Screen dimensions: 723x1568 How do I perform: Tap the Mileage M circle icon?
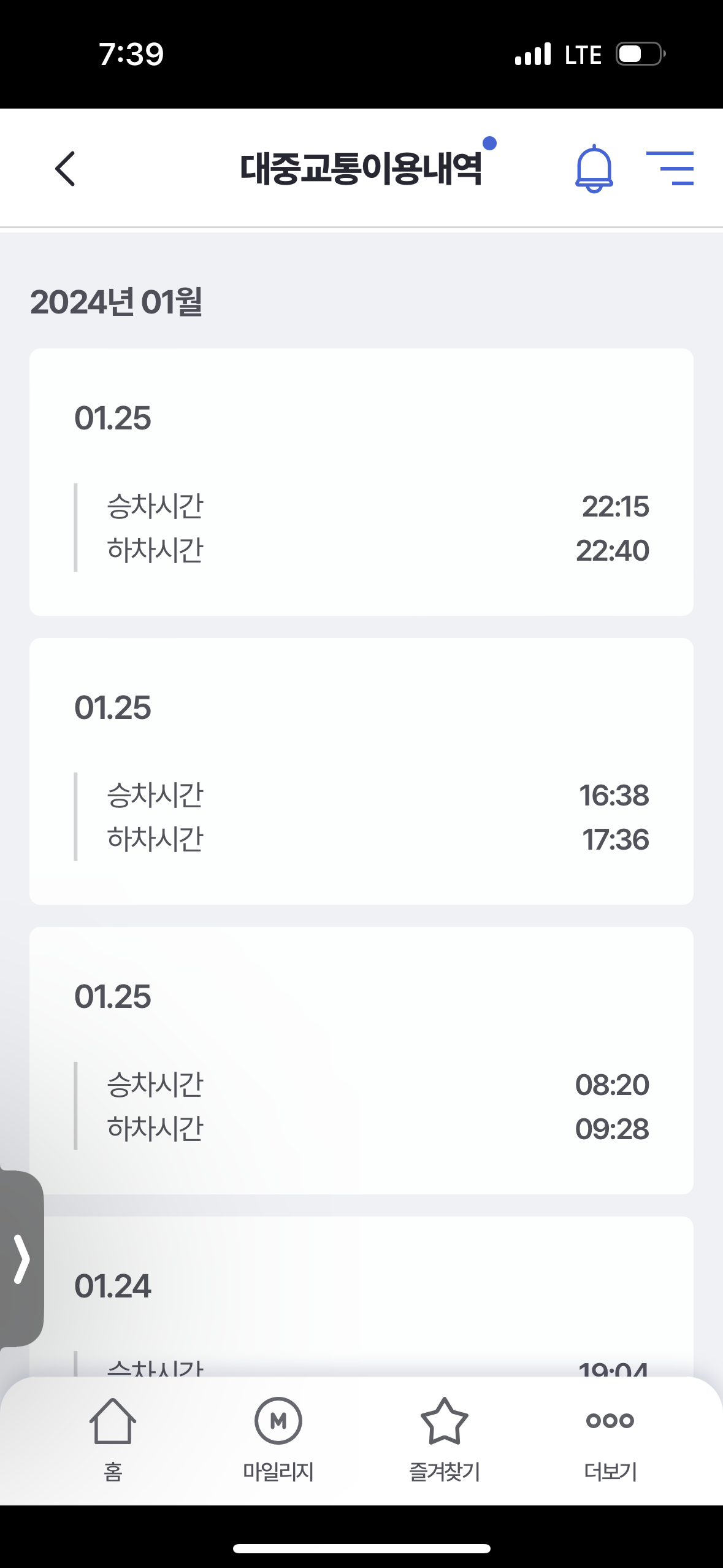278,1421
